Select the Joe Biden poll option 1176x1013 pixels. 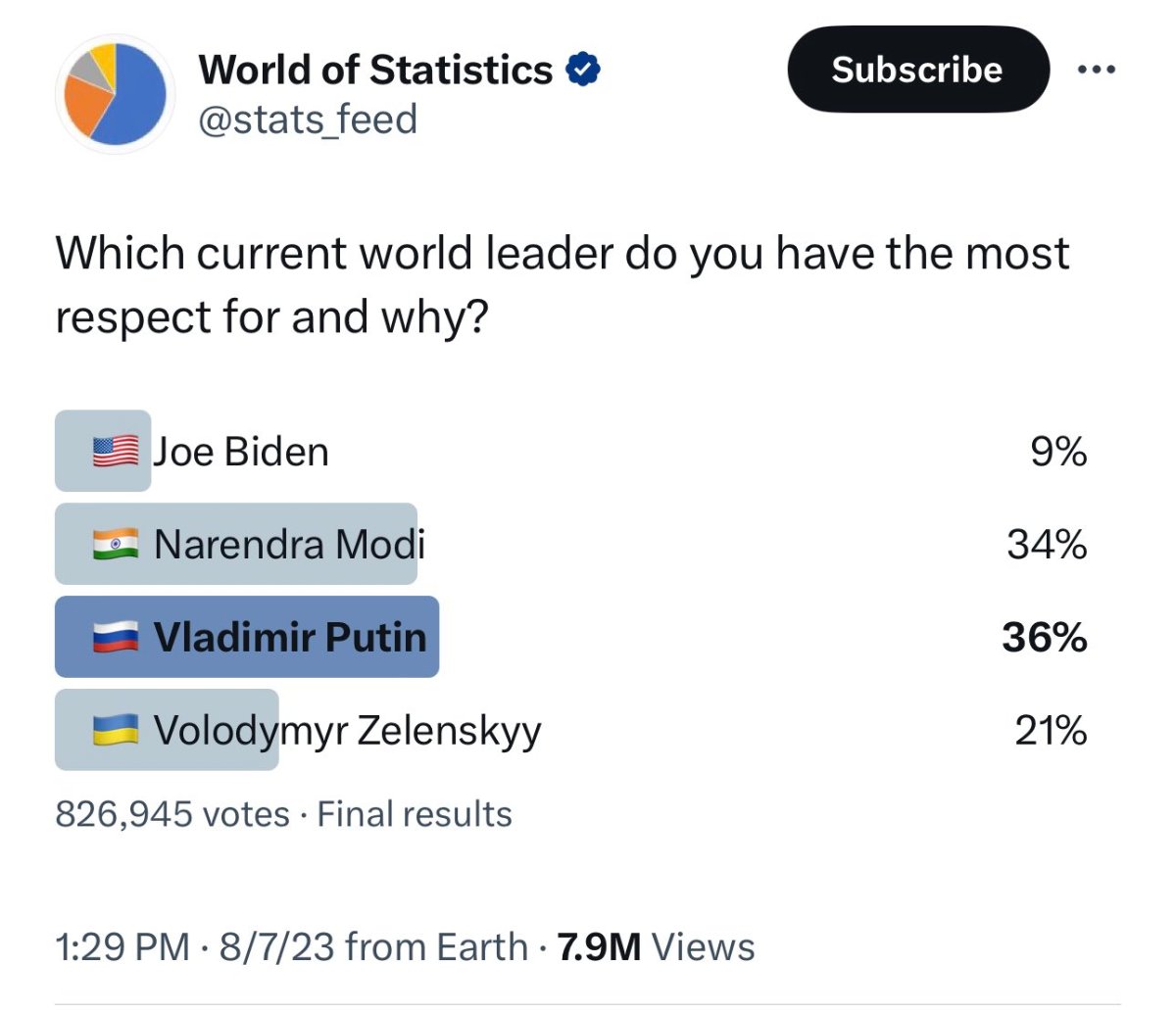click(241, 452)
